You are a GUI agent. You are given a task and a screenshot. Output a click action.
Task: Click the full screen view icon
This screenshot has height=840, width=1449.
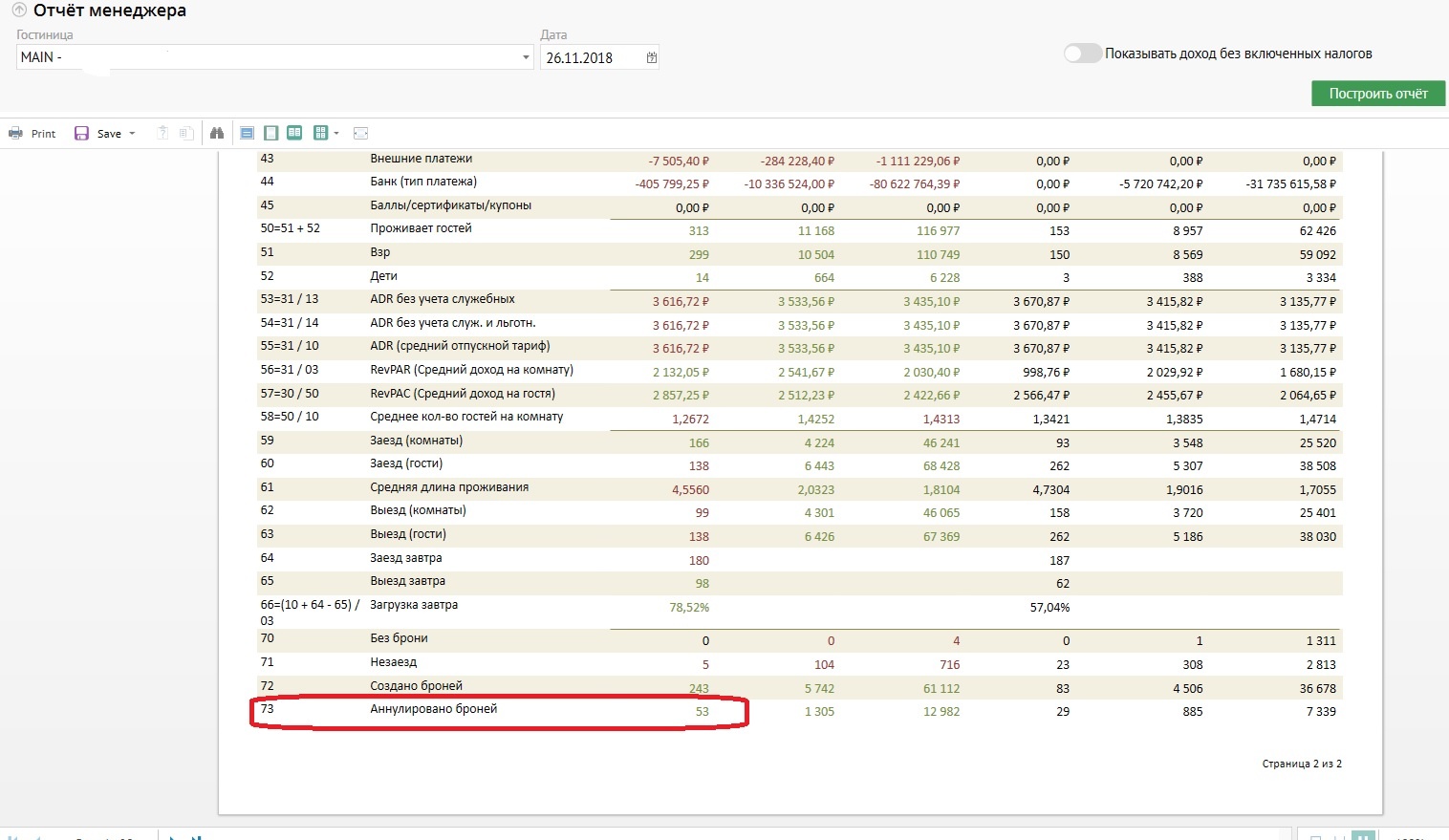360,133
